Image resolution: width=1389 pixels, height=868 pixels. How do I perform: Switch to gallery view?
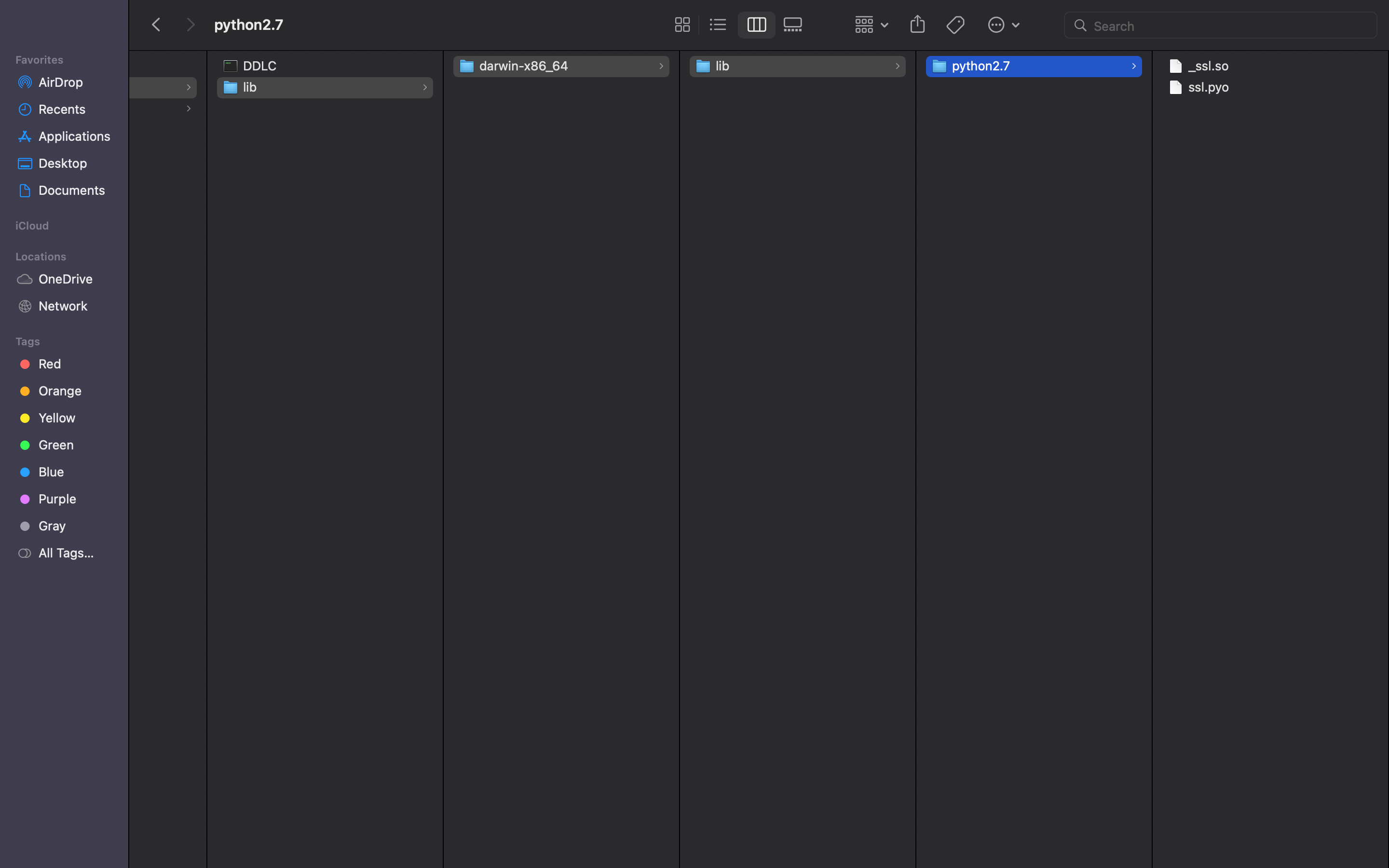click(793, 25)
